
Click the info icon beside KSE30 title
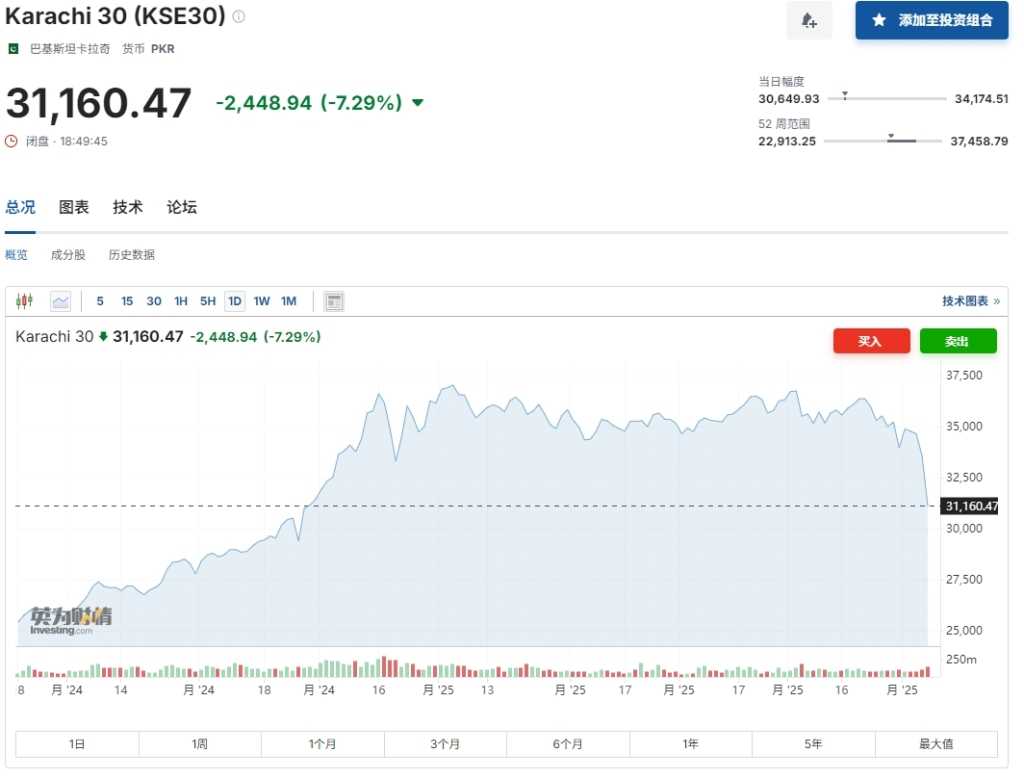coord(238,17)
